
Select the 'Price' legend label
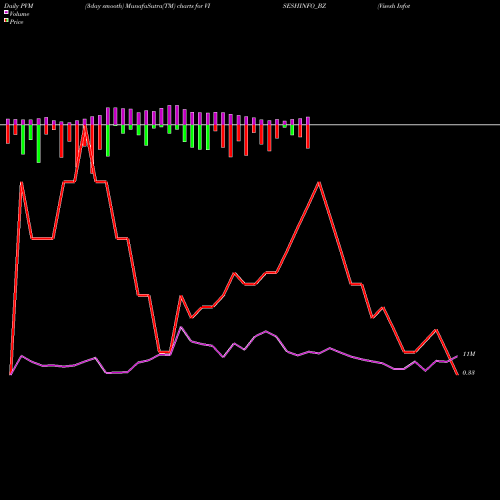click(x=16, y=22)
